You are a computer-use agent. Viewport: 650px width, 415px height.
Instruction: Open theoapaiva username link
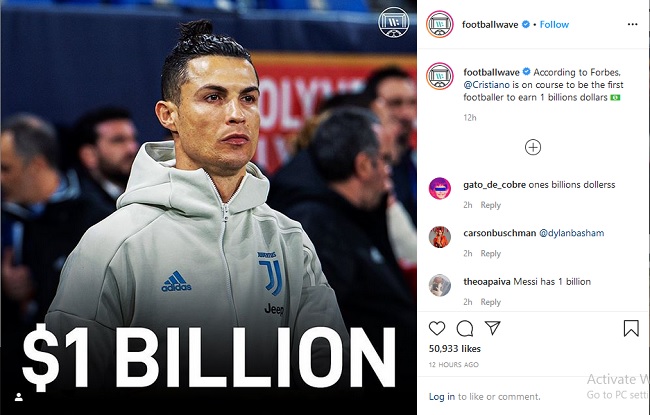pyautogui.click(x=487, y=282)
